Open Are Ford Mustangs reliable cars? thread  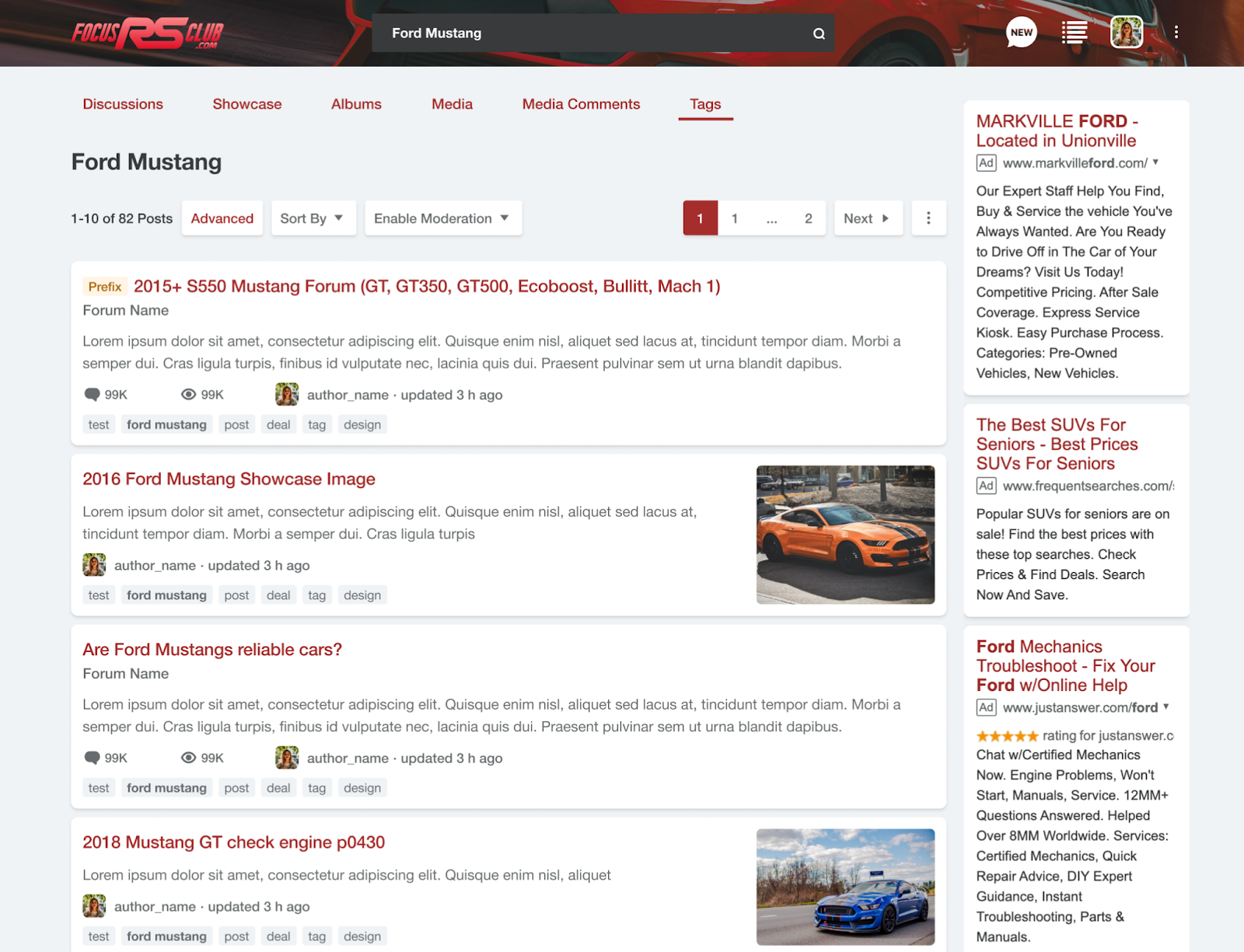tap(212, 650)
